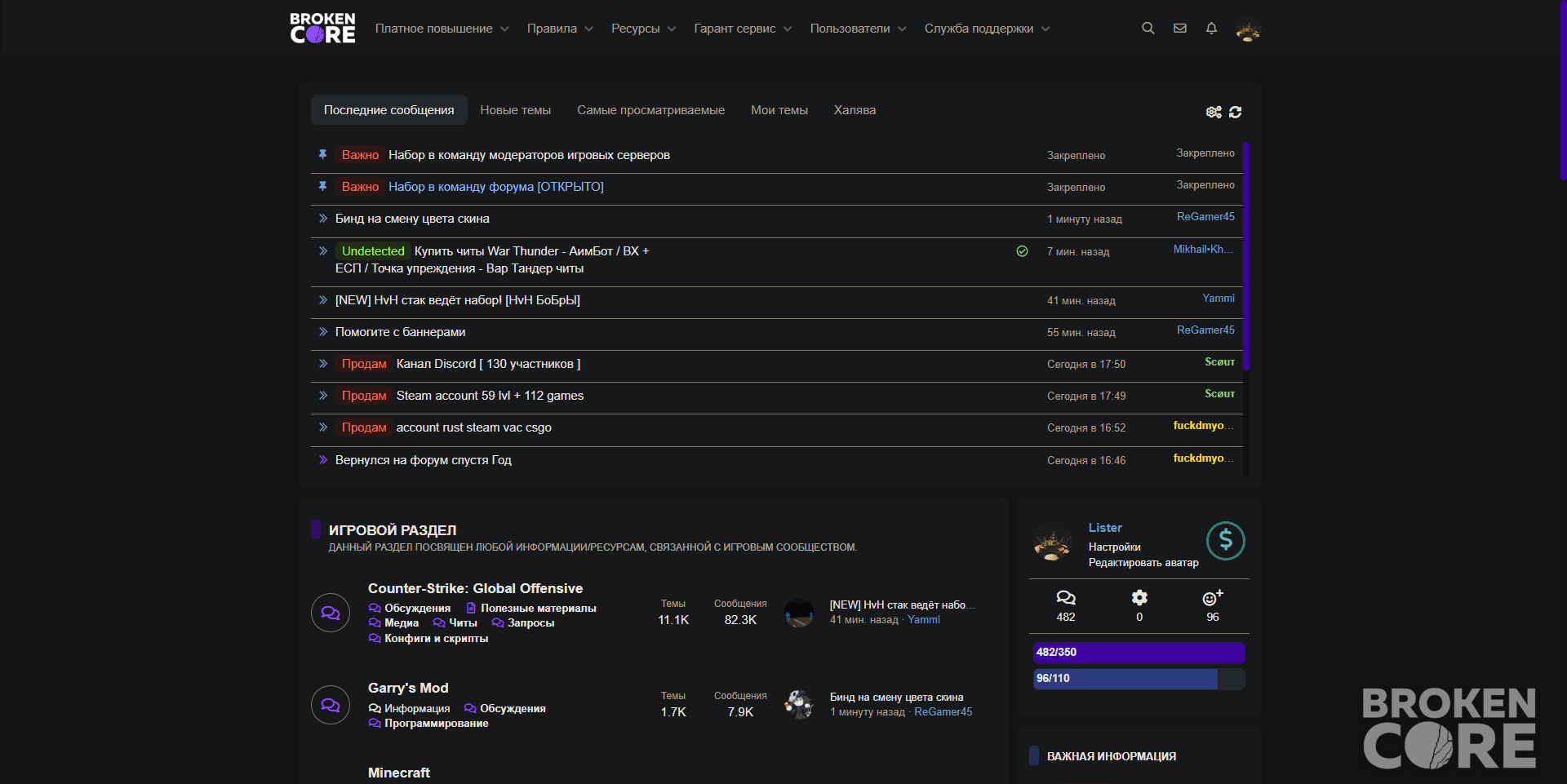Open thread Бинд на смену цвета скина

(x=412, y=219)
